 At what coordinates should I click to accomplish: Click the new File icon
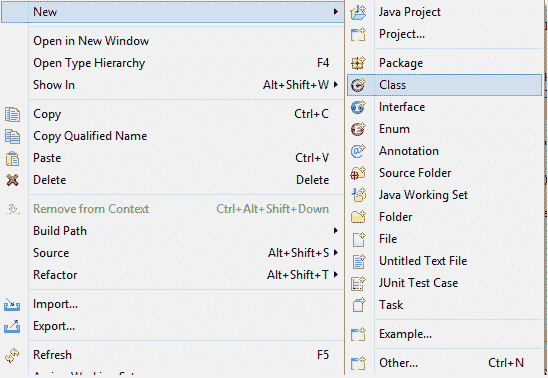(x=358, y=239)
